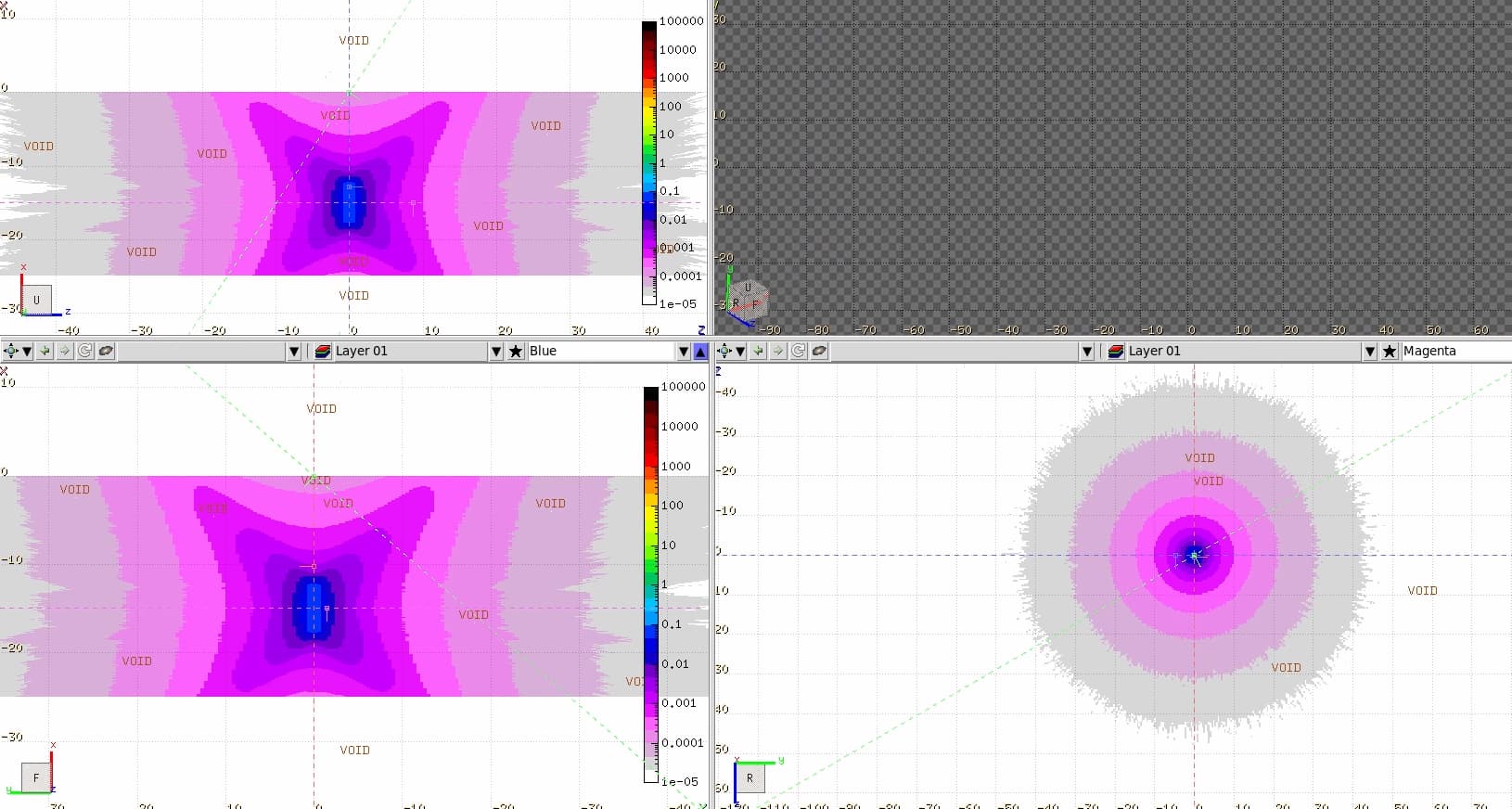1512x809 pixels.
Task: Click the Magenta viewport name field
Action: [x=1452, y=352]
